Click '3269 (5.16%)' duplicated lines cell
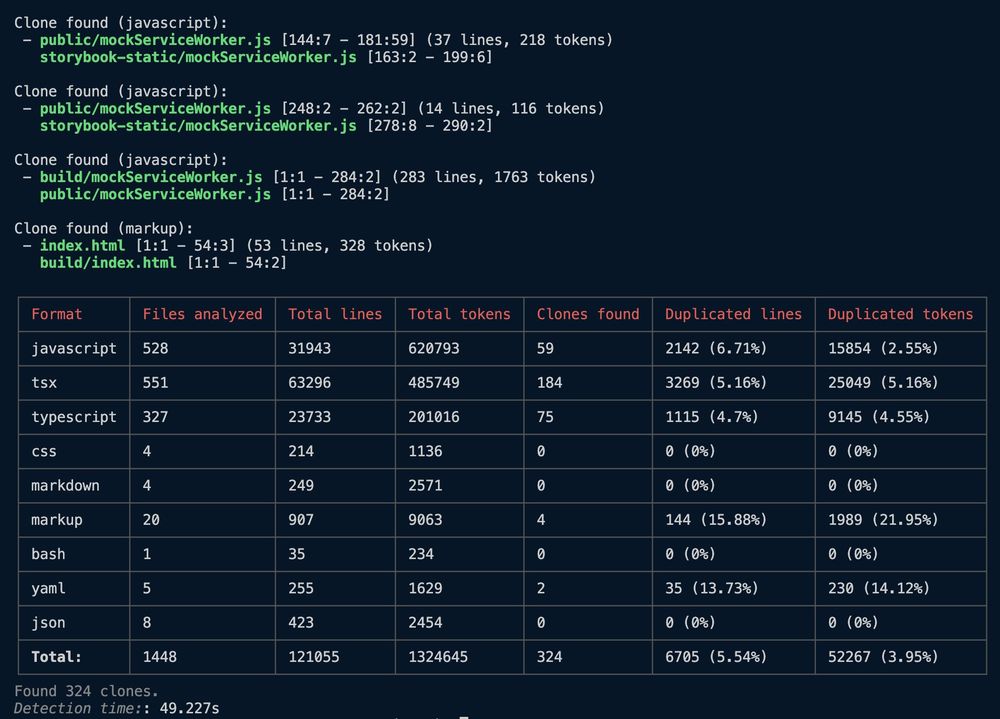This screenshot has width=1000, height=719. [x=716, y=383]
